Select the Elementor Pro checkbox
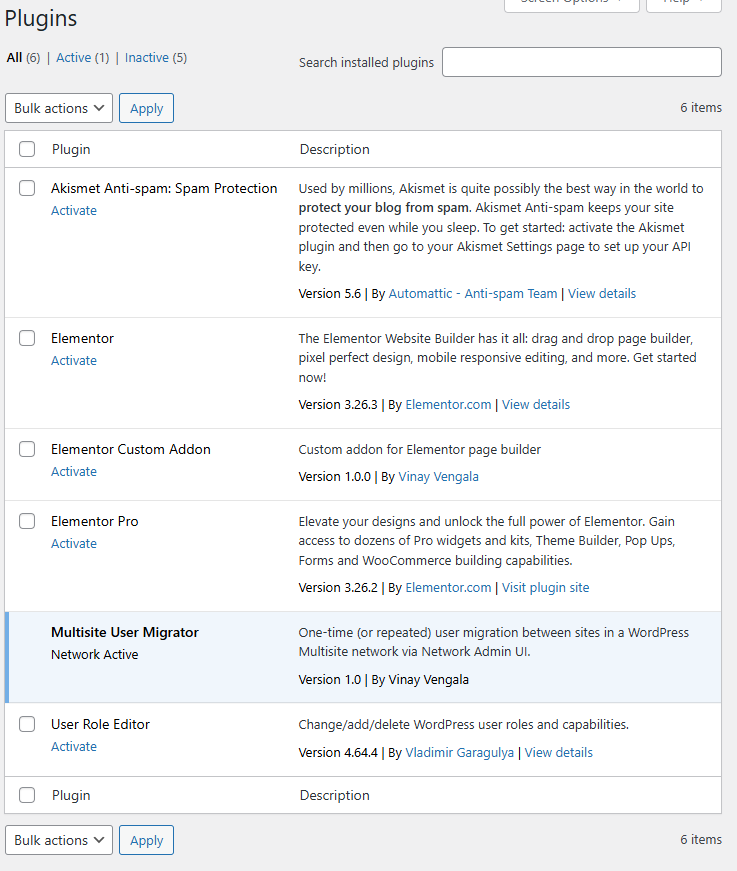737x871 pixels. click(27, 522)
